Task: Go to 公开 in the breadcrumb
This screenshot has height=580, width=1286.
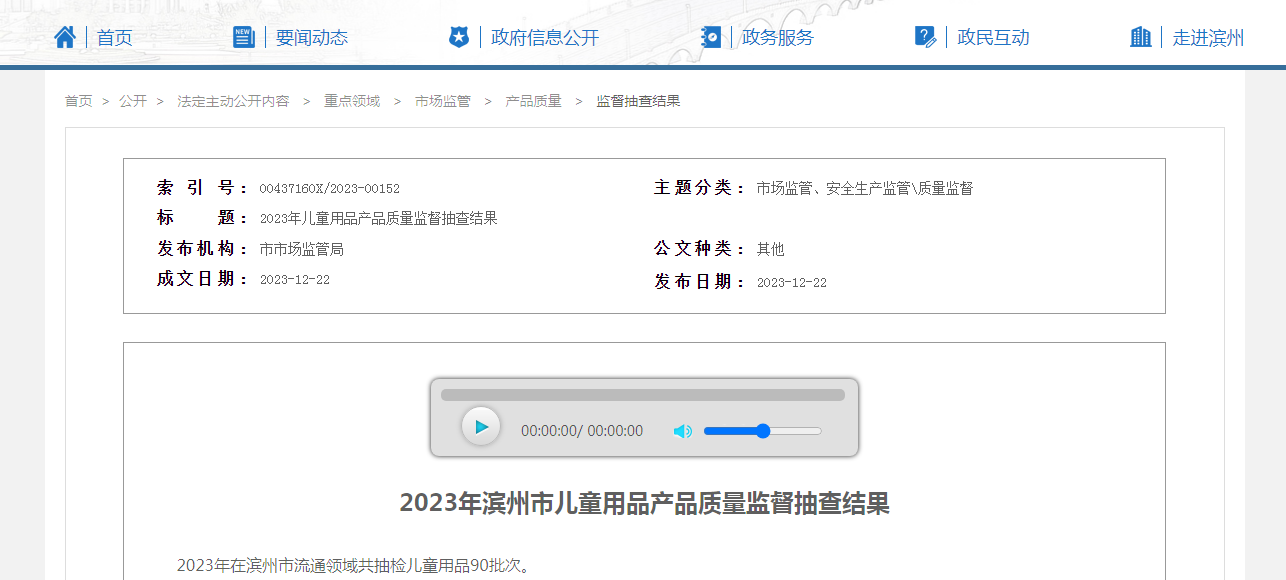Action: [x=133, y=101]
